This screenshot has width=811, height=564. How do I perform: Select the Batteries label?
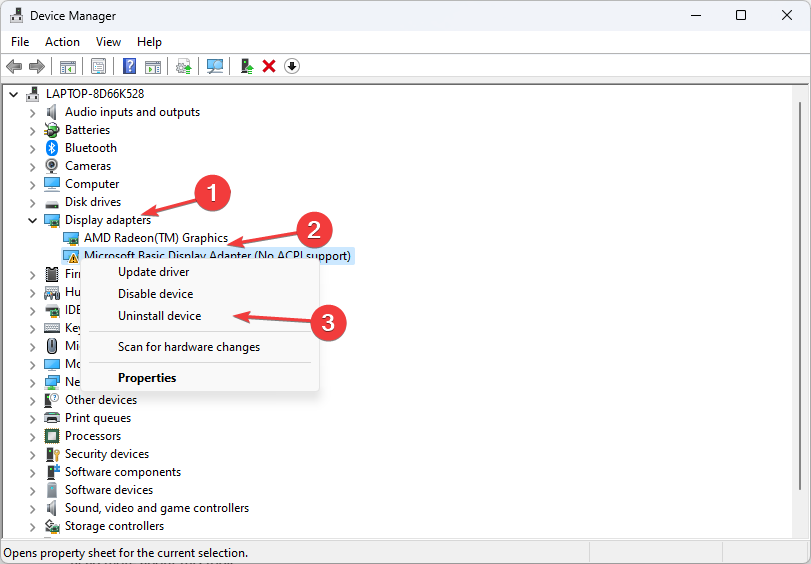(87, 130)
